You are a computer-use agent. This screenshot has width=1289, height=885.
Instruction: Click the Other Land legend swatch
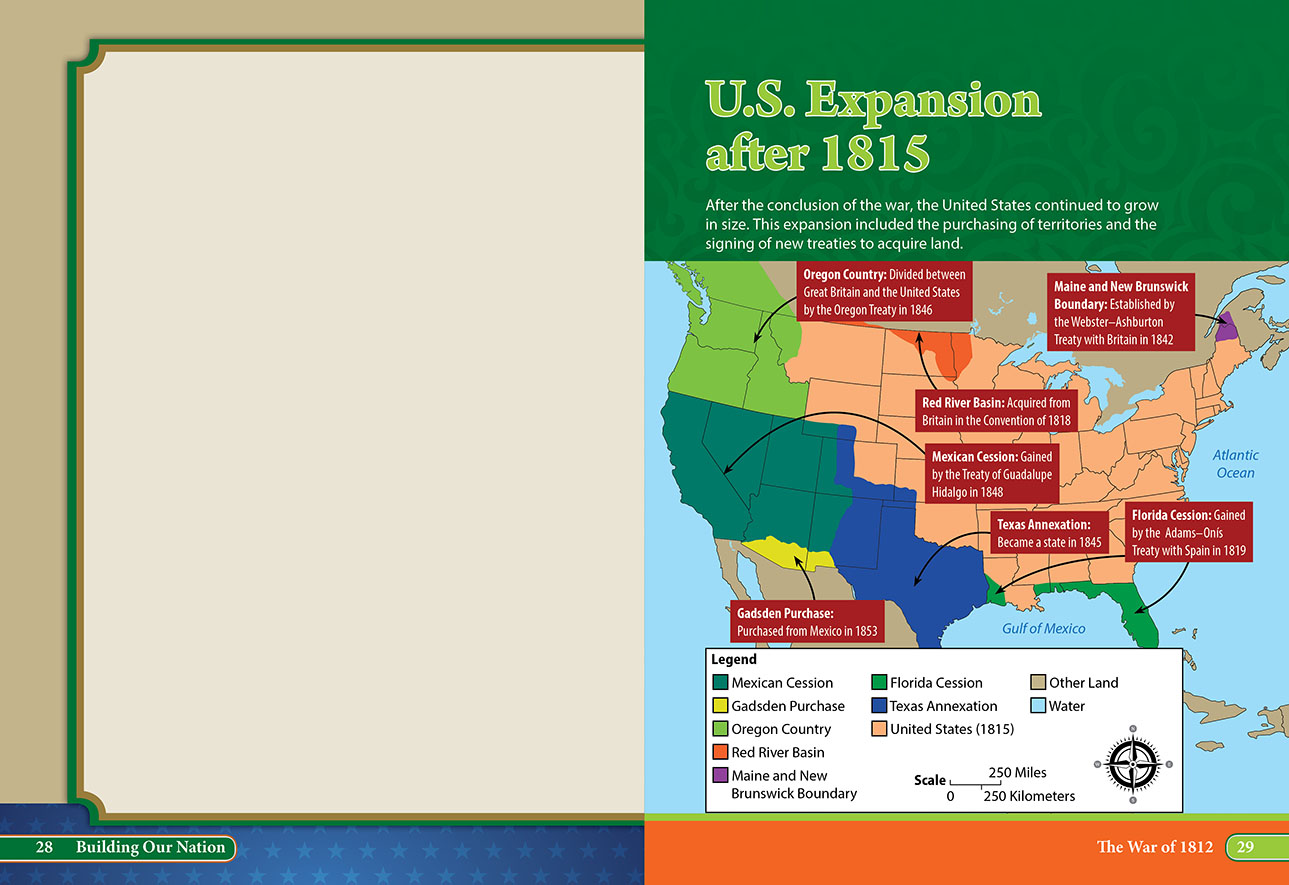(1038, 683)
